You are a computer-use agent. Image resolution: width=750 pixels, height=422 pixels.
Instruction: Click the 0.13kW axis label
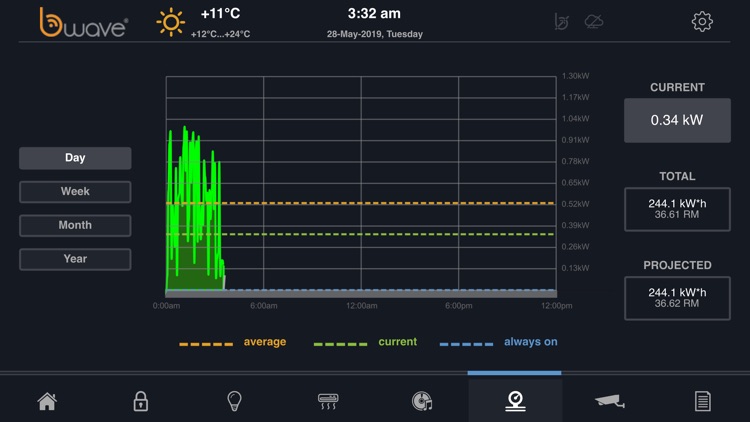click(x=575, y=268)
